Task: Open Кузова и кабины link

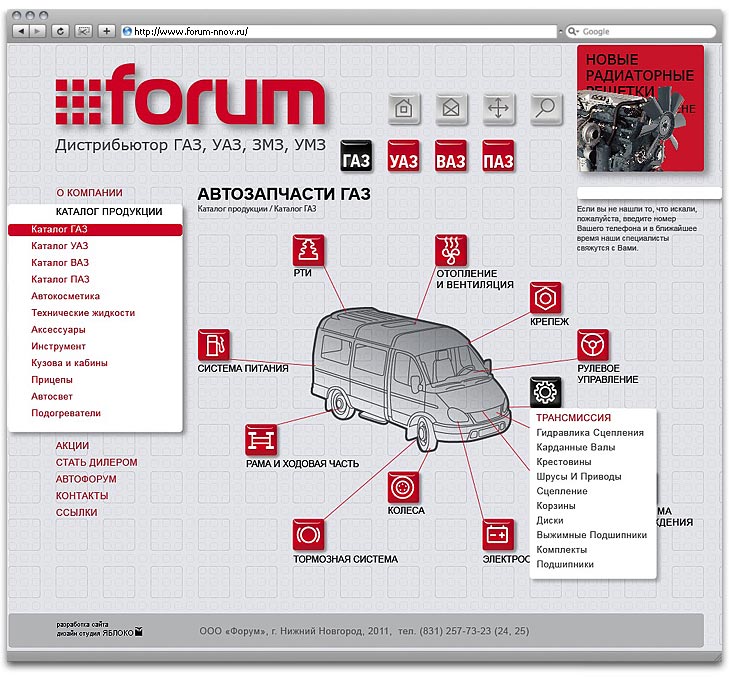Action: 69,363
